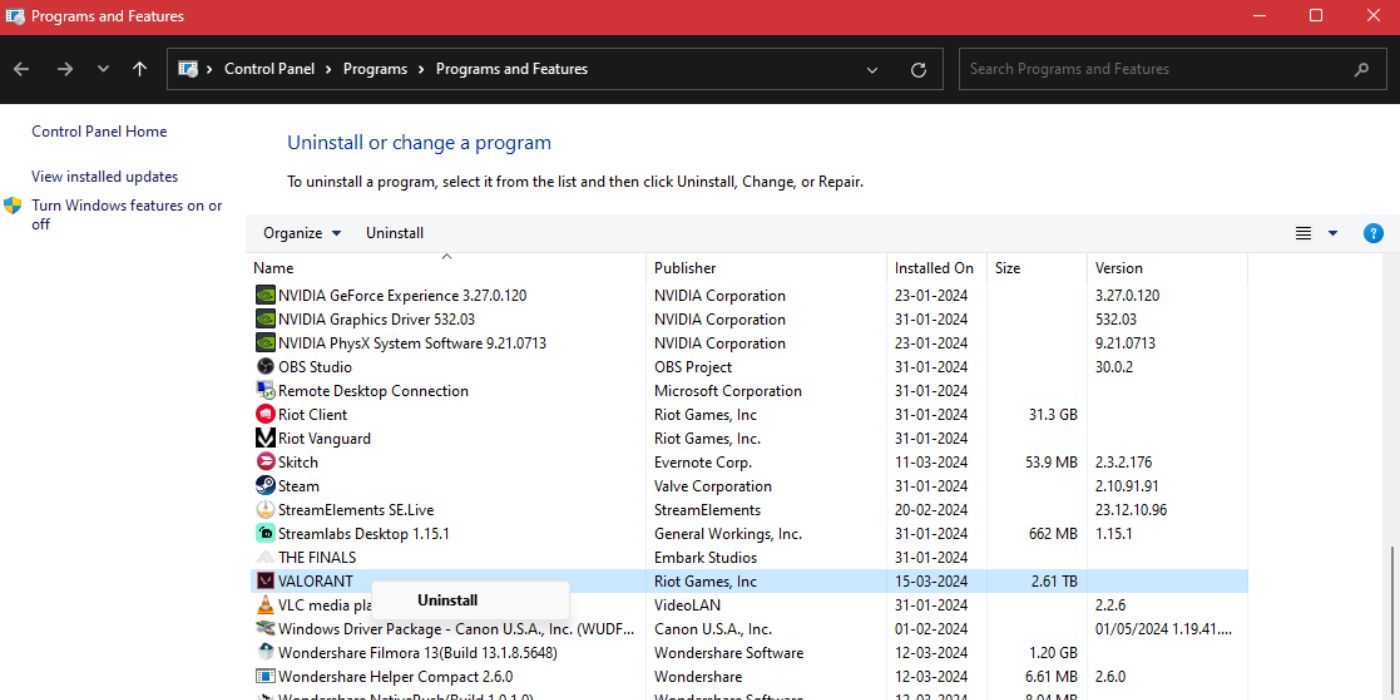Click the Skitch program icon
This screenshot has height=700, width=1400.
264,462
